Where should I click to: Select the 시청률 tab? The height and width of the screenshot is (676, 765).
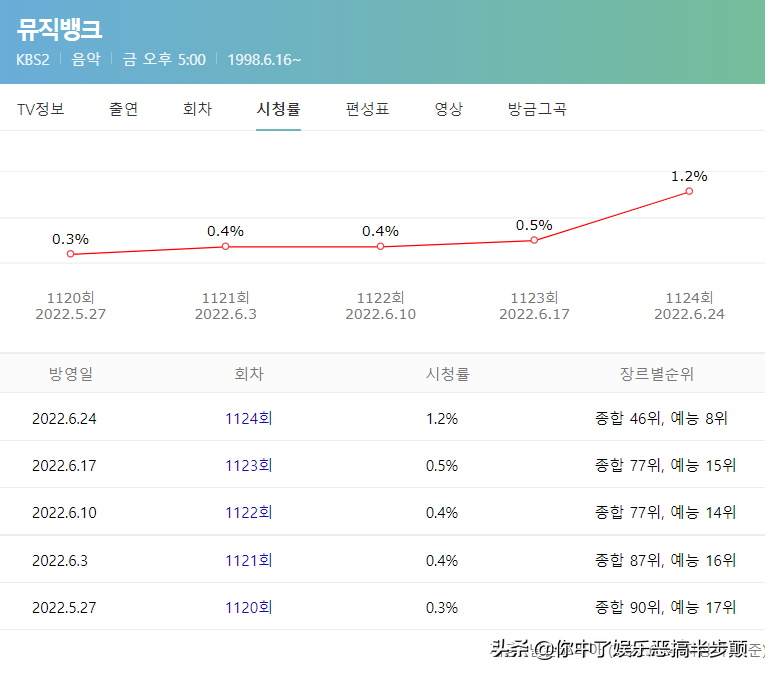click(x=278, y=109)
